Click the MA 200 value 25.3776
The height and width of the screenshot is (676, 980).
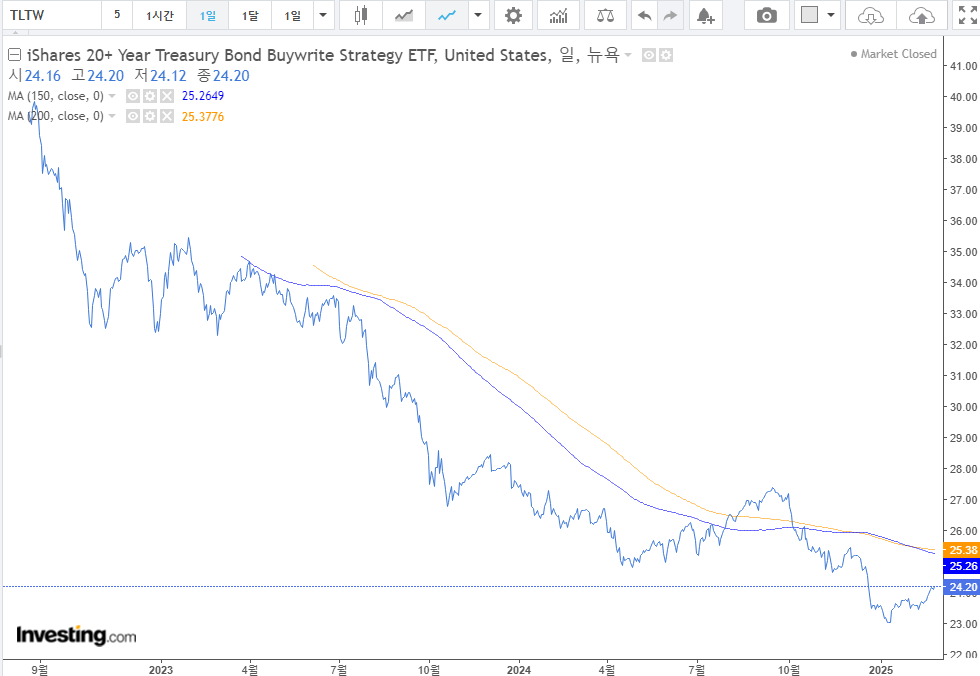coord(202,117)
